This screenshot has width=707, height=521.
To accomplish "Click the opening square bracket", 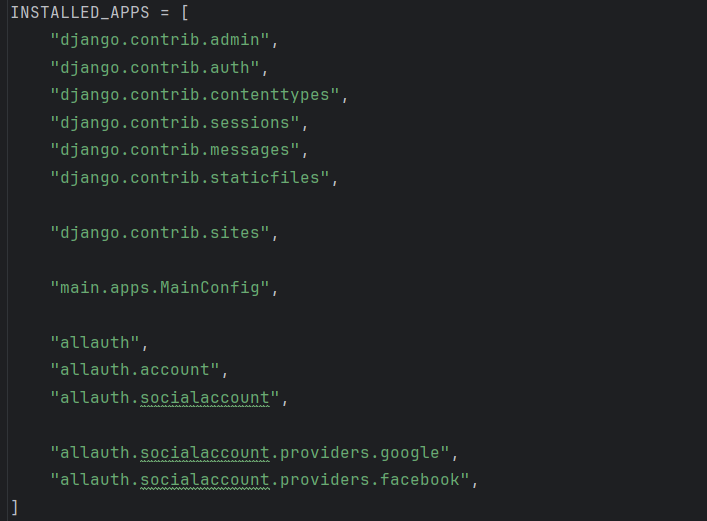I will pyautogui.click(x=186, y=13).
